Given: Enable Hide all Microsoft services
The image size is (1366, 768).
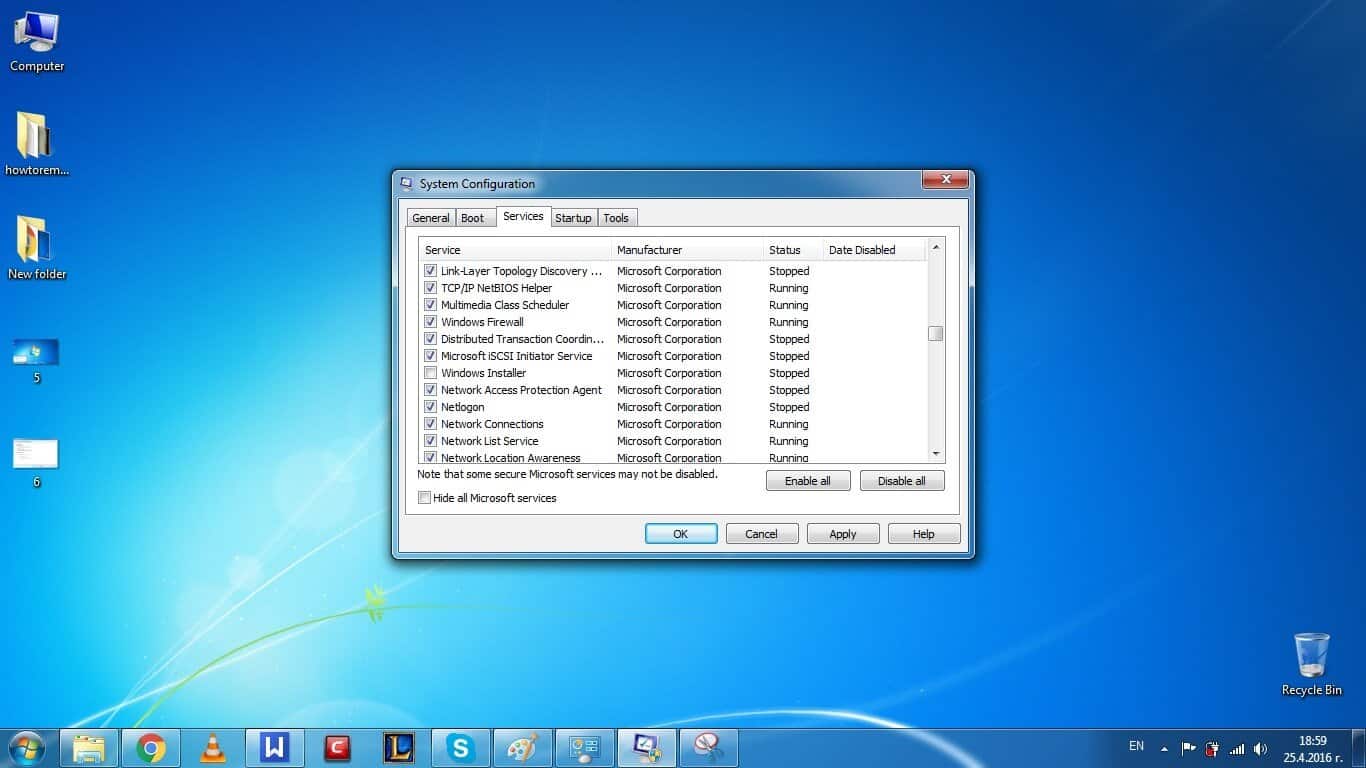Looking at the screenshot, I should 425,498.
